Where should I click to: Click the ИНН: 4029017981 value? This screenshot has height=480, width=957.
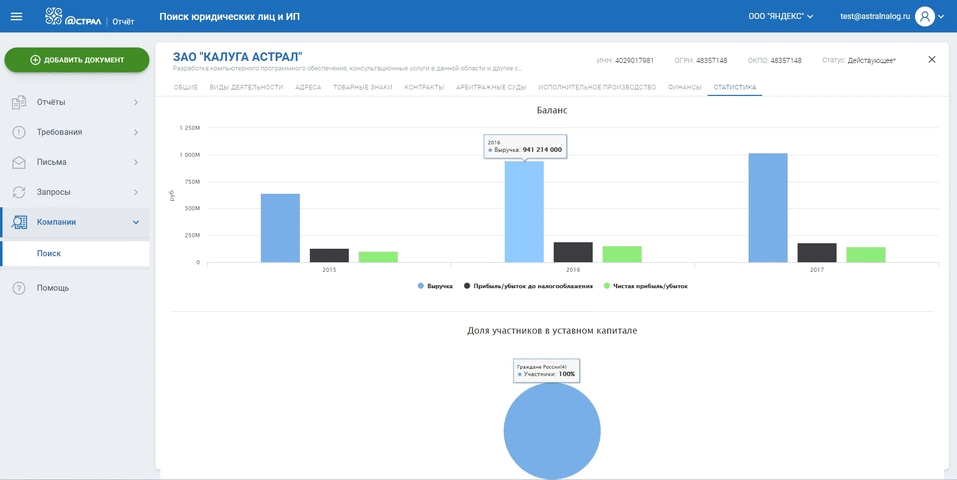[x=625, y=60]
